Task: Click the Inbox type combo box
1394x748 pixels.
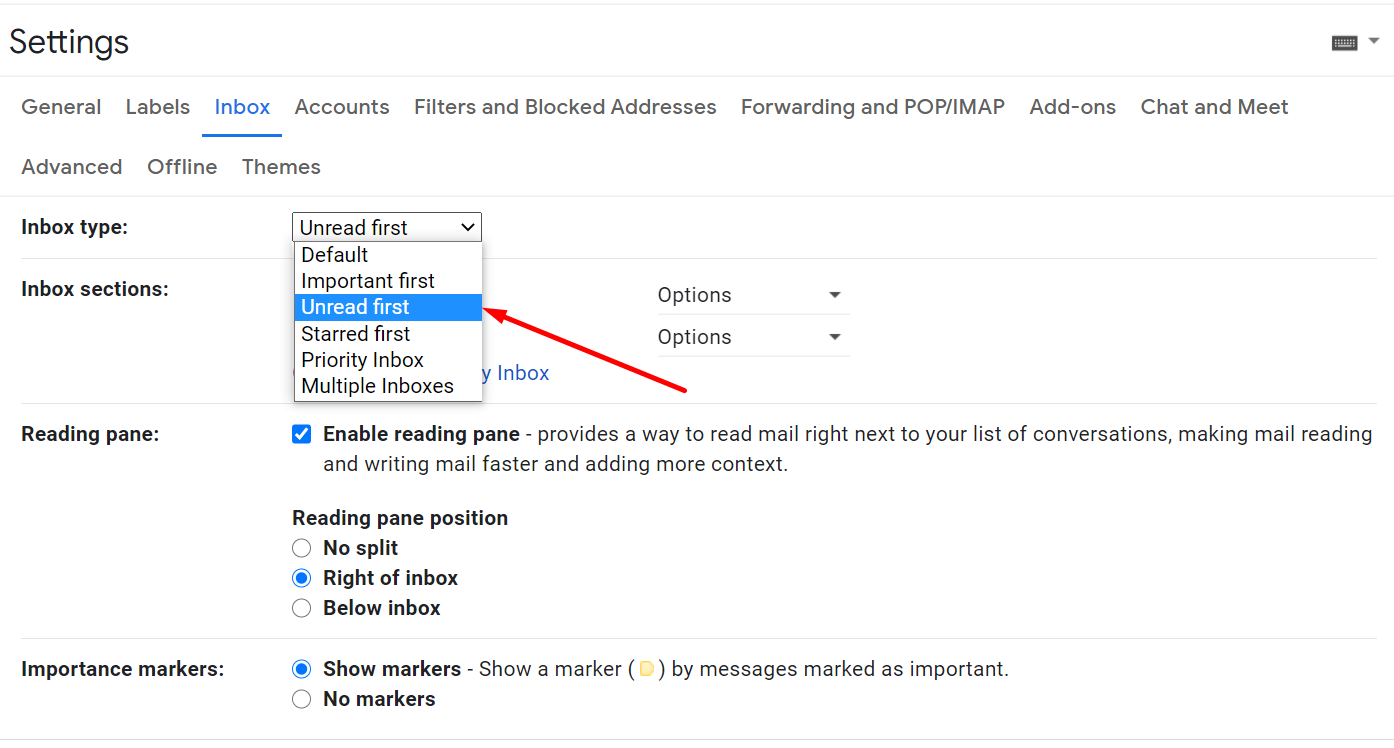Action: coord(387,227)
